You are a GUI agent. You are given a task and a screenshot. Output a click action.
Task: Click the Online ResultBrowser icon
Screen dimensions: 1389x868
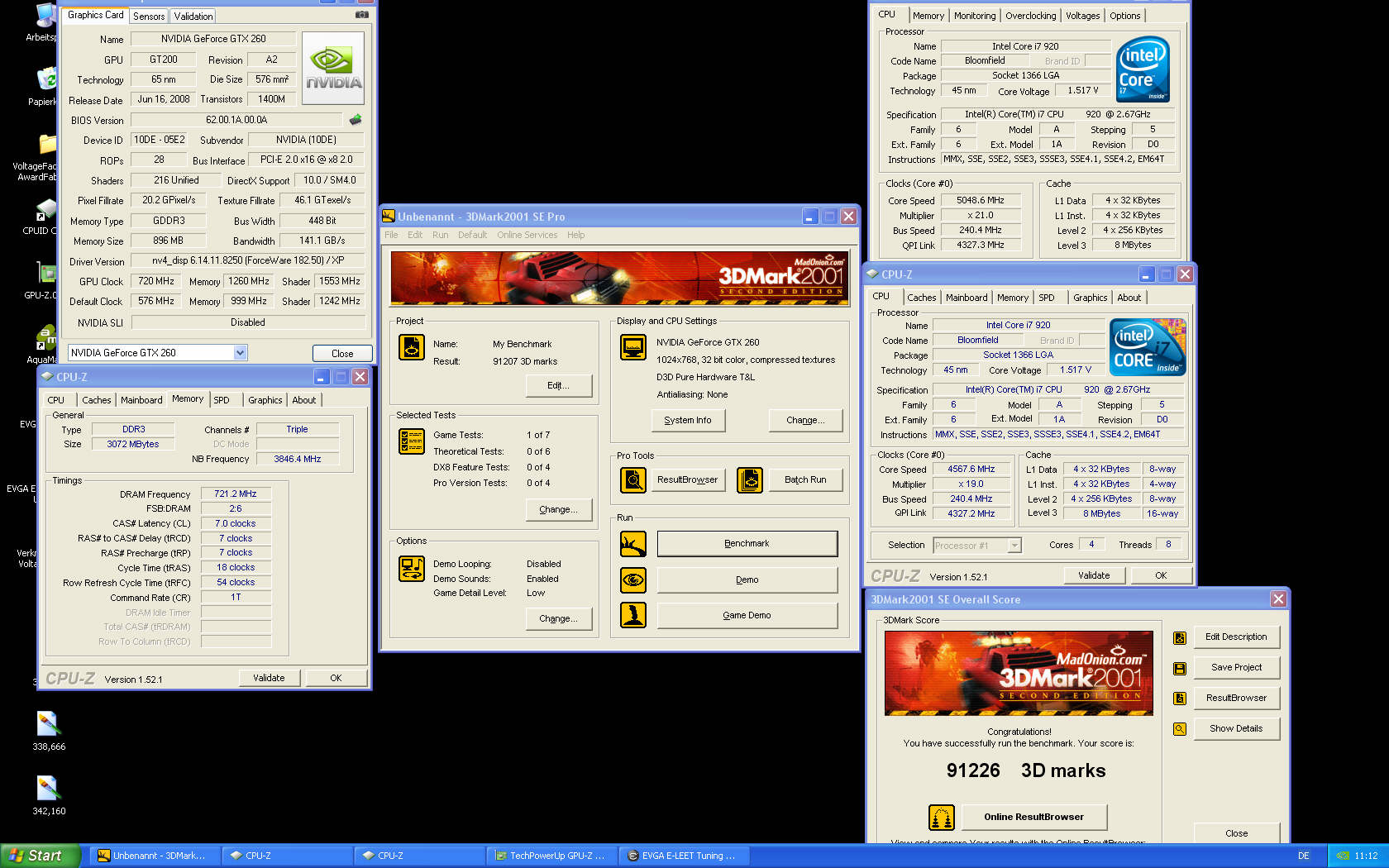pyautogui.click(x=942, y=818)
